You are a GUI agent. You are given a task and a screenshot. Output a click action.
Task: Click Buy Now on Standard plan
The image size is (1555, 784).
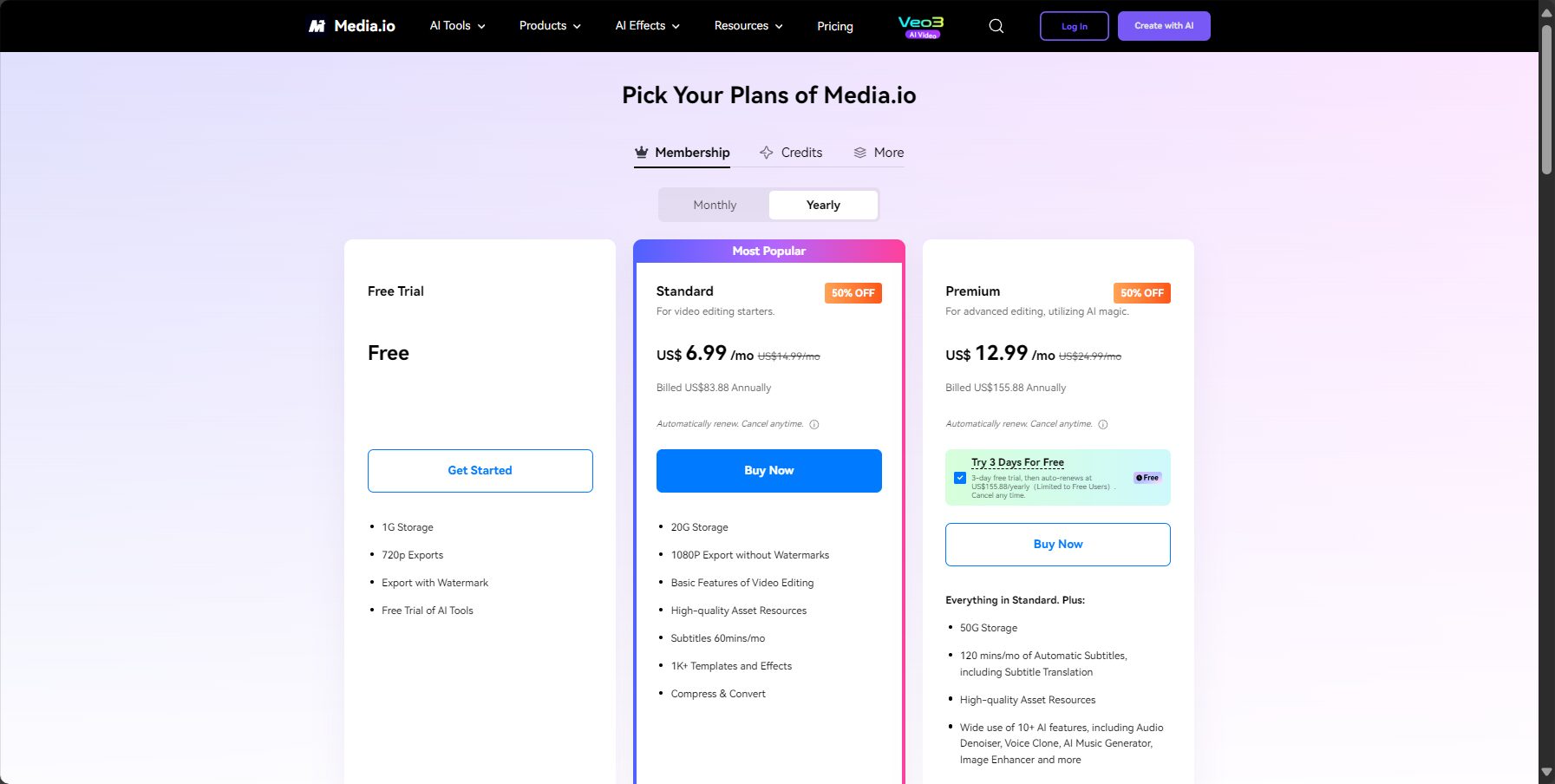click(x=769, y=471)
